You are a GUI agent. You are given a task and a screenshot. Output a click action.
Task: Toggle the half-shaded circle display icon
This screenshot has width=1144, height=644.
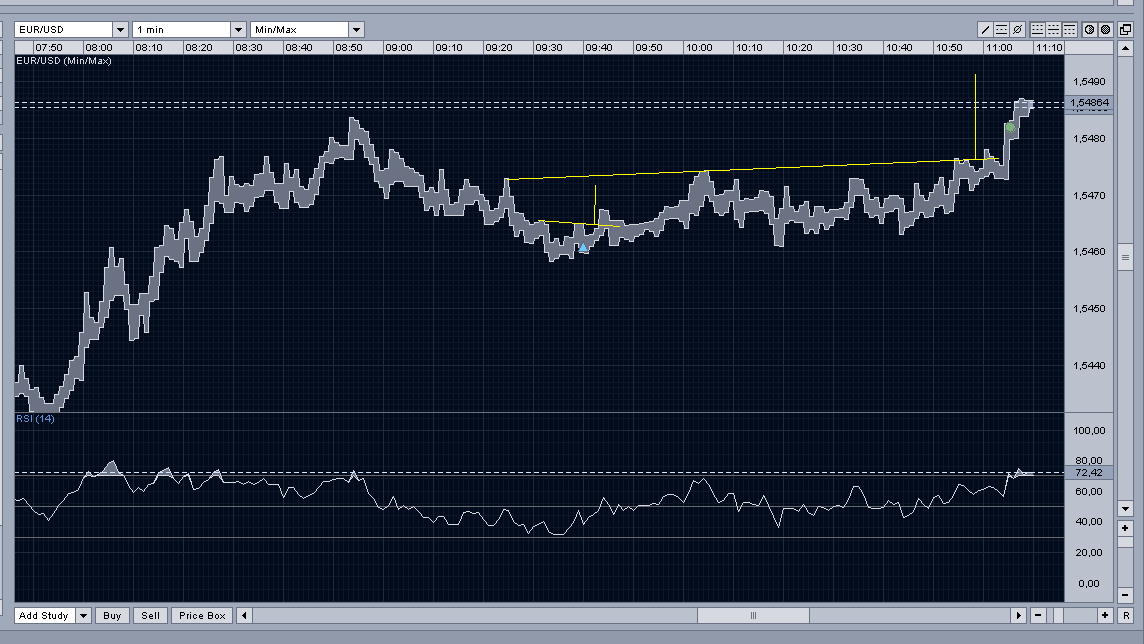(x=1090, y=30)
